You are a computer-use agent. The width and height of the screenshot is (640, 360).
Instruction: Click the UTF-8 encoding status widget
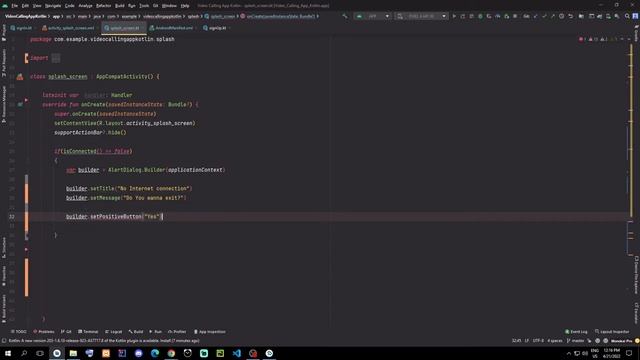pos(538,341)
